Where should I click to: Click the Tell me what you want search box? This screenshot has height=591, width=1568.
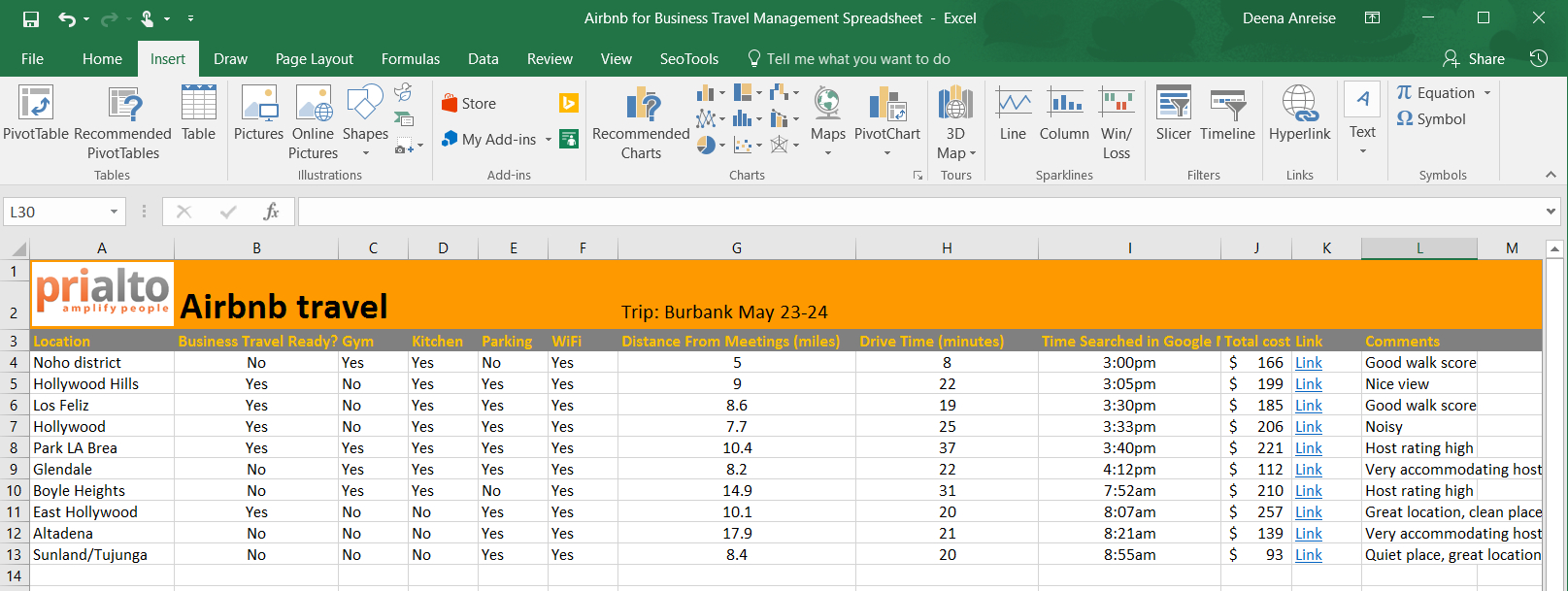857,59
